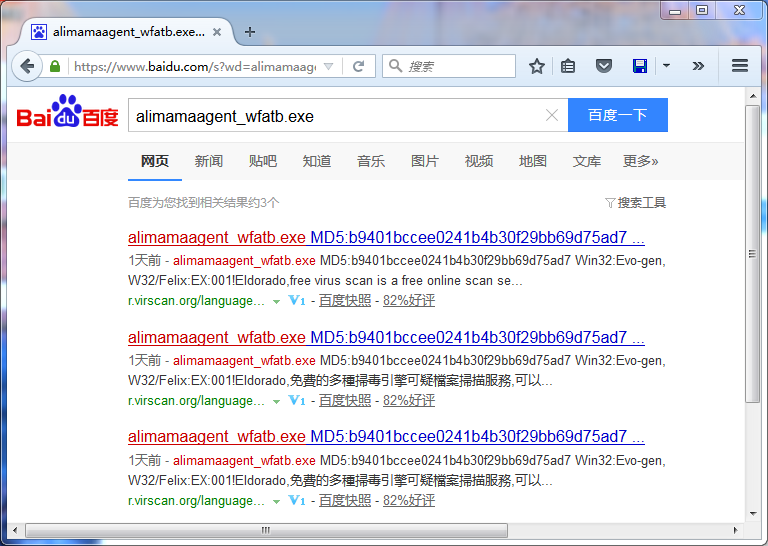Open the 更多 more categories menu
The width and height of the screenshot is (768, 546).
pyautogui.click(x=640, y=161)
